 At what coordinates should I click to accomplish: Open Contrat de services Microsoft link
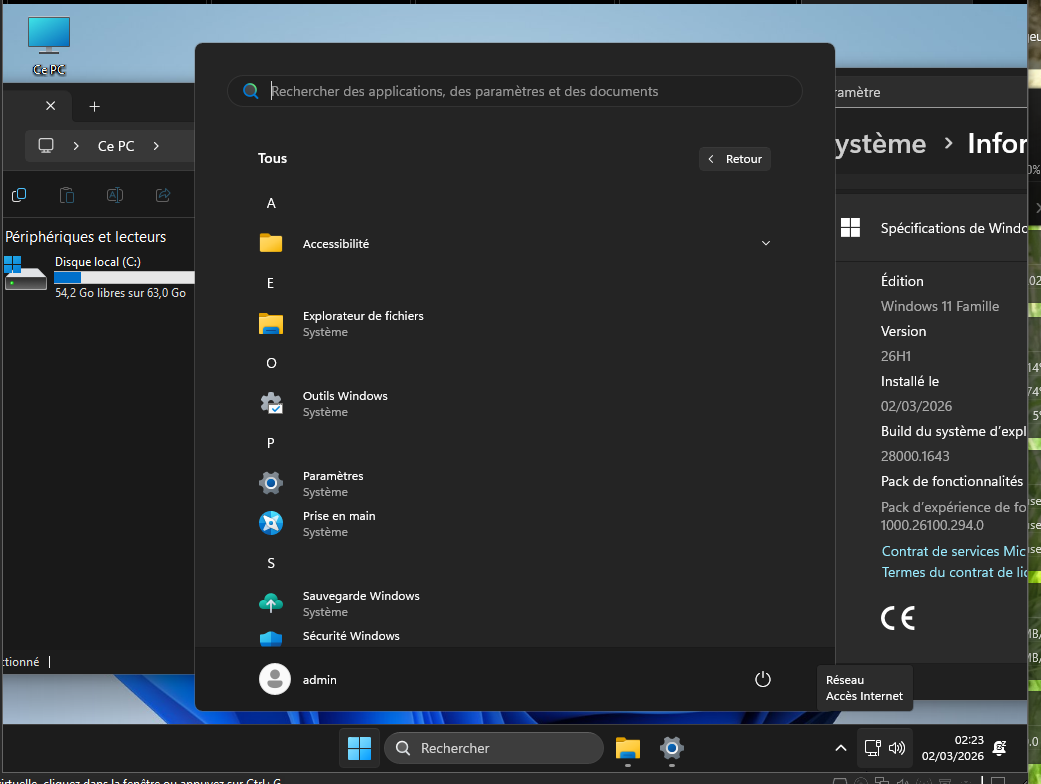pyautogui.click(x=954, y=551)
